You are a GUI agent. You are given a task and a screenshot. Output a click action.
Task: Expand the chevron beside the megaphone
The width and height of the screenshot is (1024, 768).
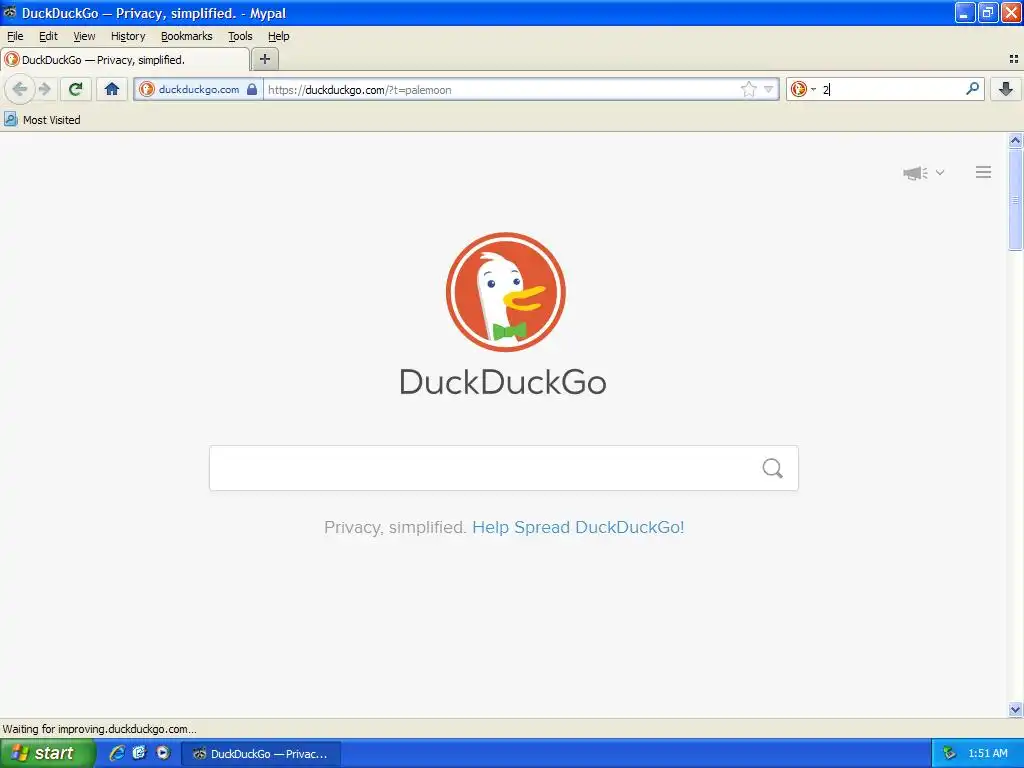pyautogui.click(x=940, y=172)
